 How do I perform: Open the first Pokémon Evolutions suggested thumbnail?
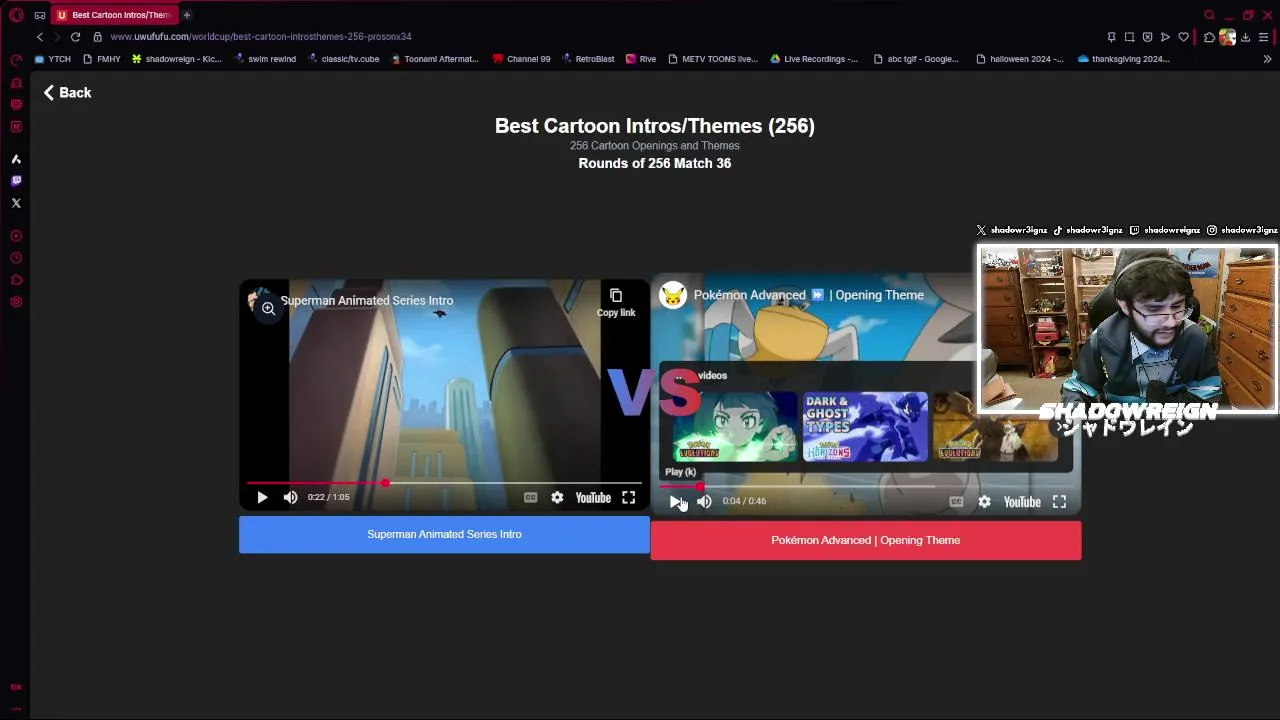735,427
